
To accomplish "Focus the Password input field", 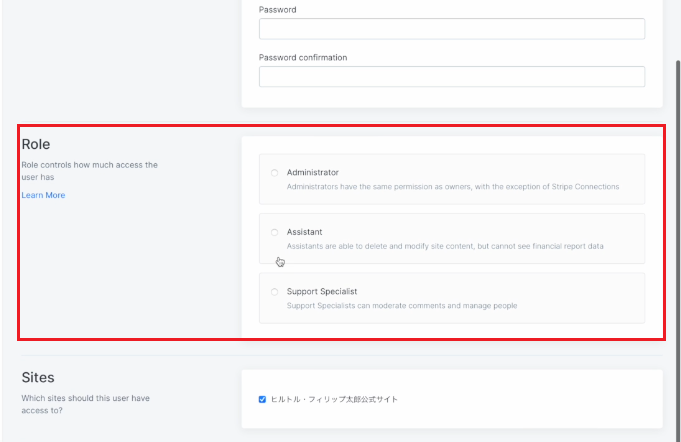I will [452, 29].
